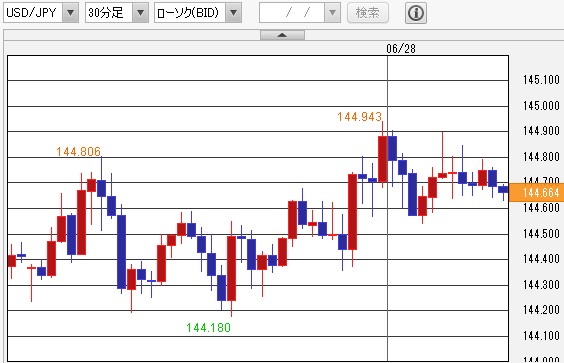
Task: Open the 30分足 timeframe dropdown arrow
Action: pyautogui.click(x=140, y=13)
